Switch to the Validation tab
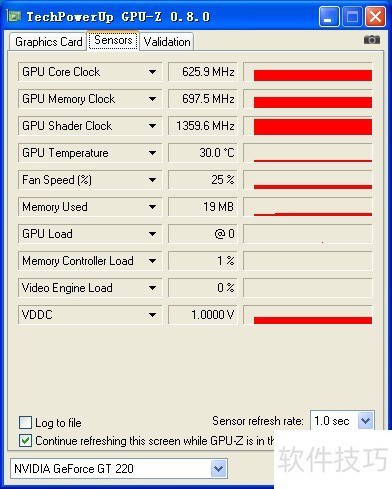The image size is (392, 489). [x=167, y=42]
